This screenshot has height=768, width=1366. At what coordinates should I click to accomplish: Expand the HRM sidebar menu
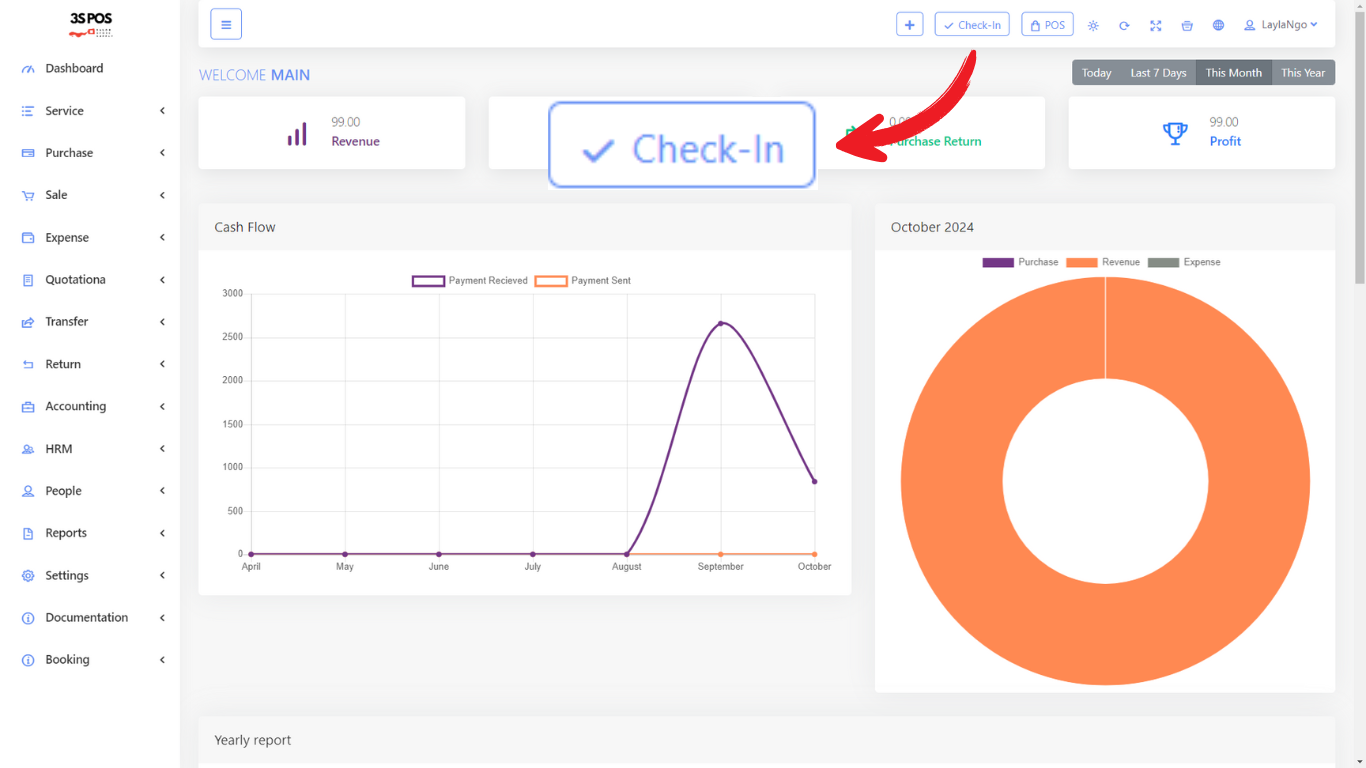(x=59, y=449)
